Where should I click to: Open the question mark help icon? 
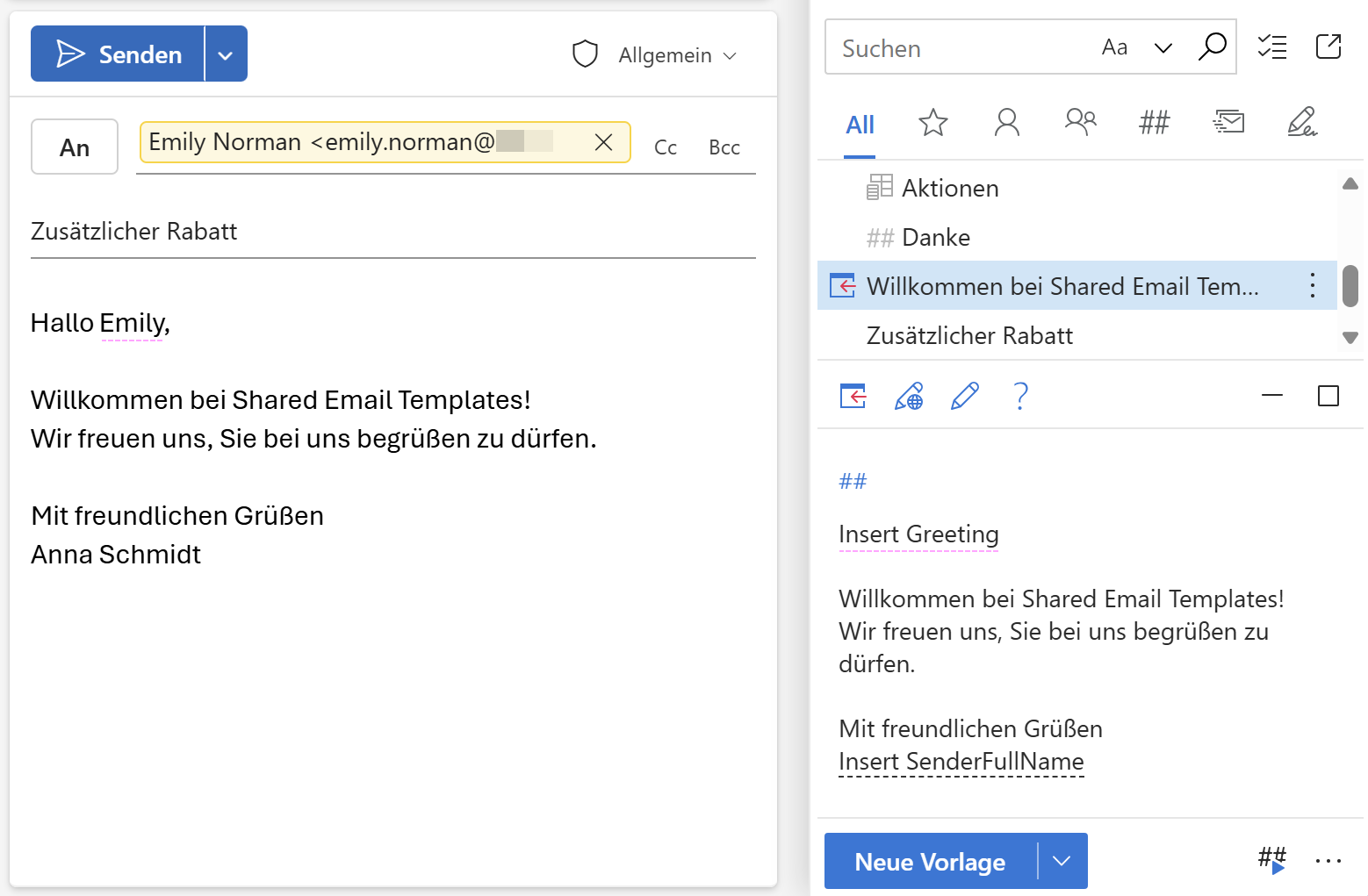pyautogui.click(x=1020, y=397)
